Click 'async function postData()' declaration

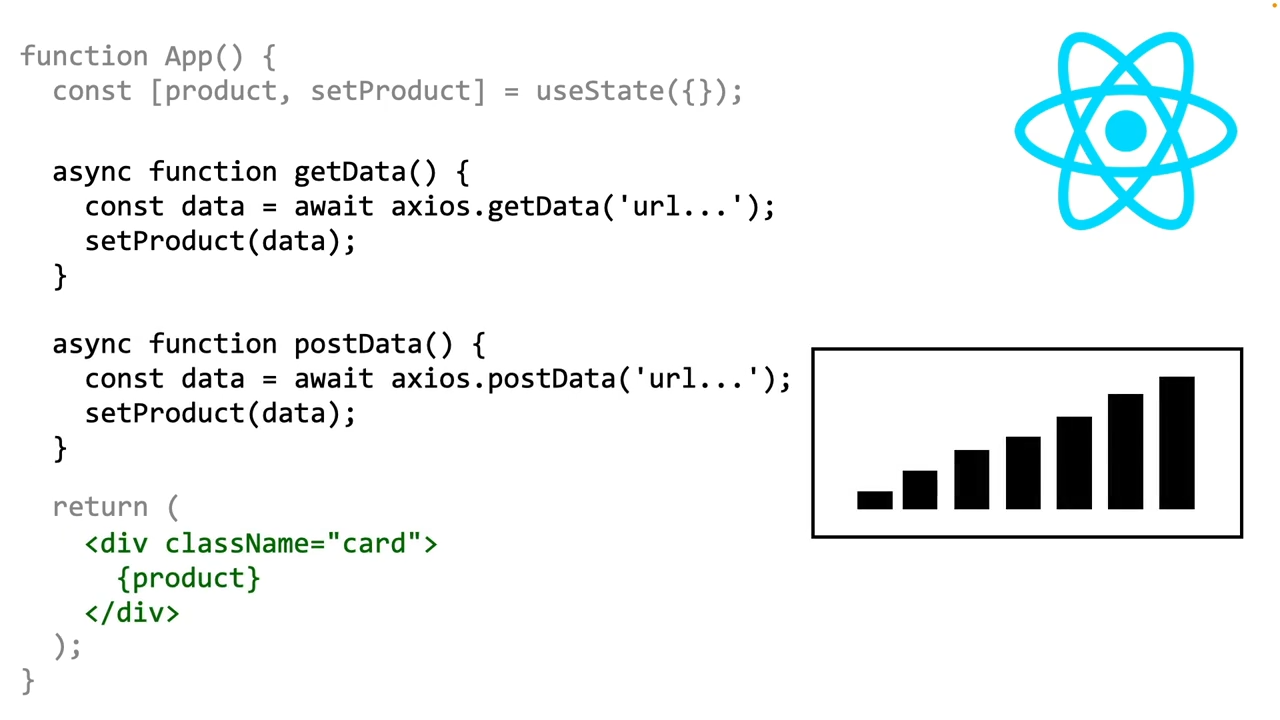[268, 344]
